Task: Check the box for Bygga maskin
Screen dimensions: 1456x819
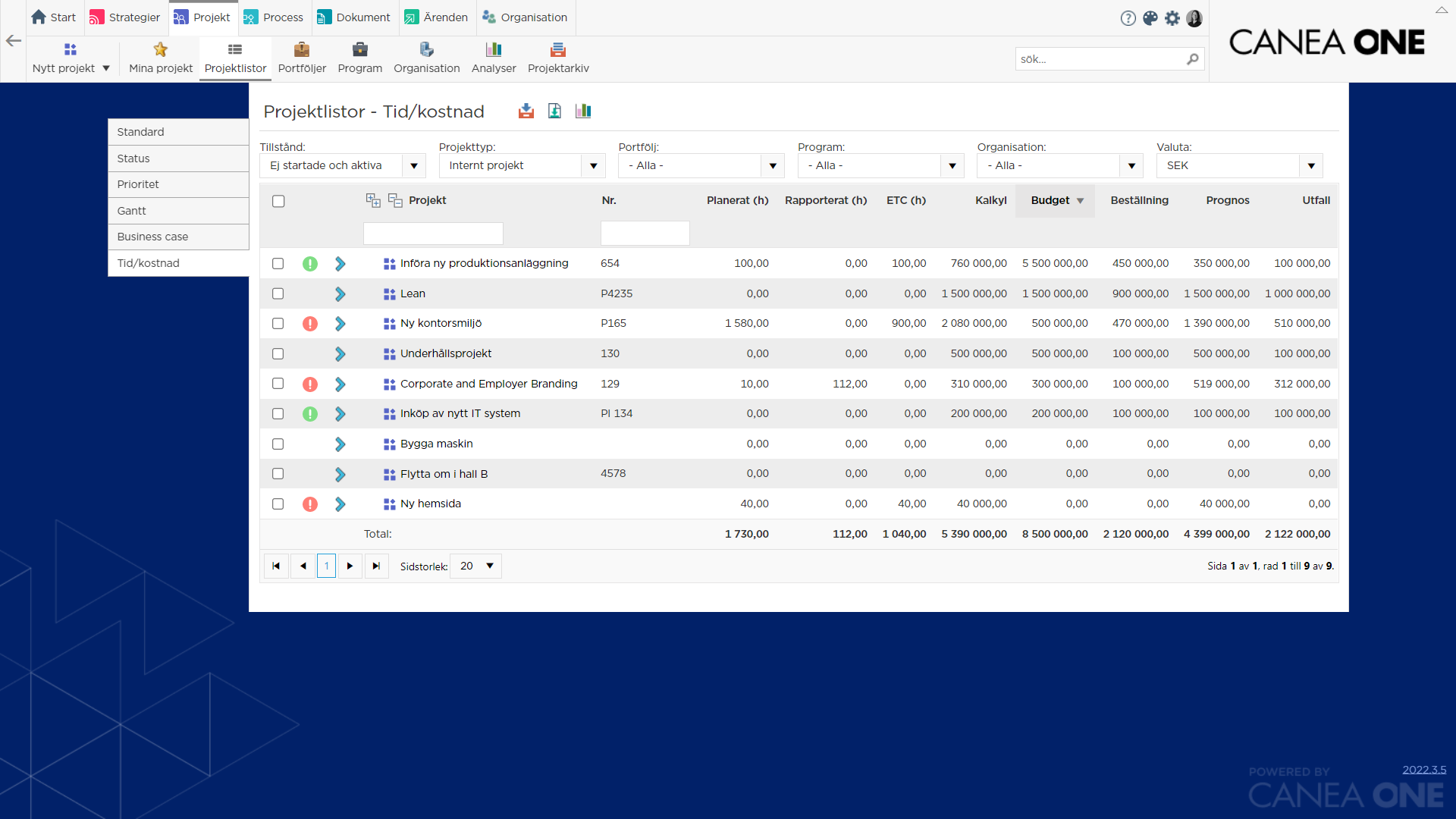Action: point(278,444)
